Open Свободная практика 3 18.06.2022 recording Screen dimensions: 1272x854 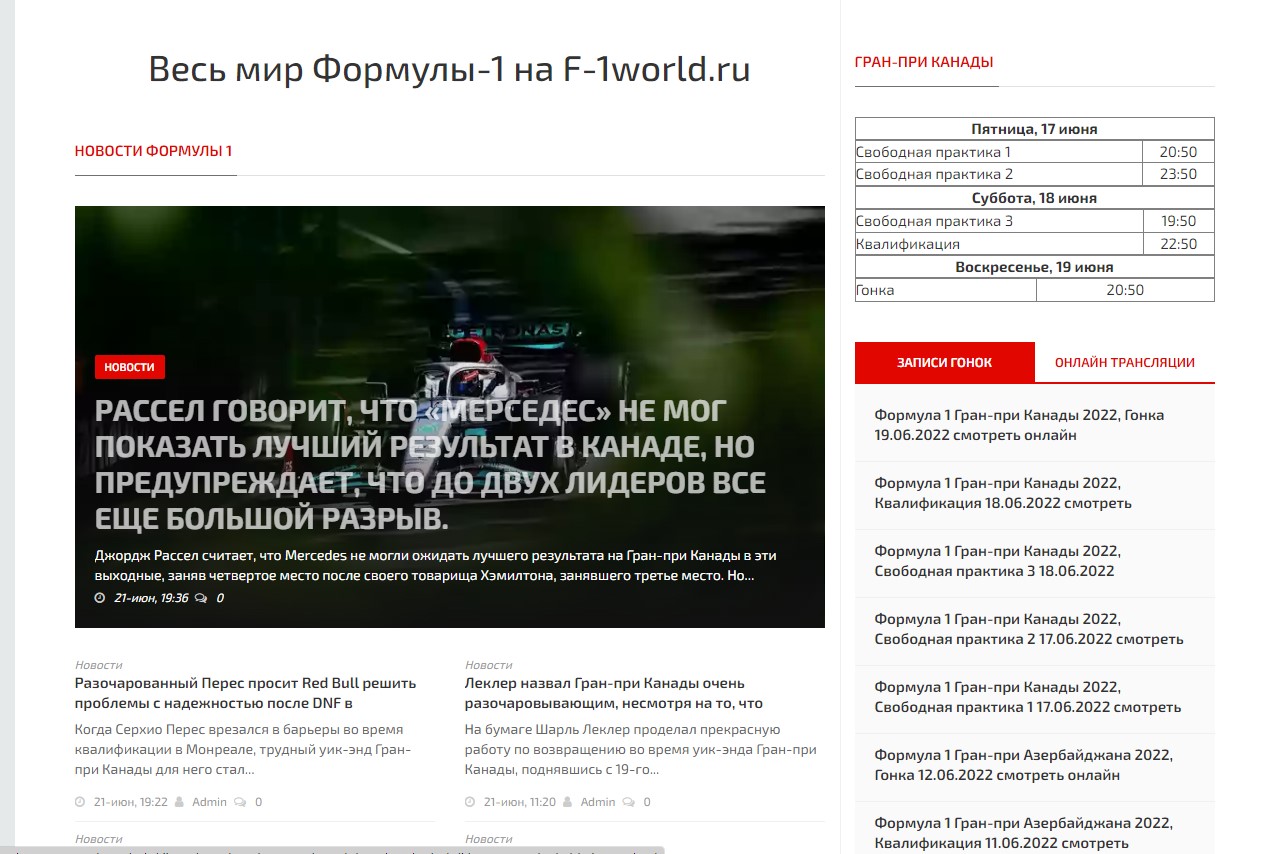(x=998, y=561)
